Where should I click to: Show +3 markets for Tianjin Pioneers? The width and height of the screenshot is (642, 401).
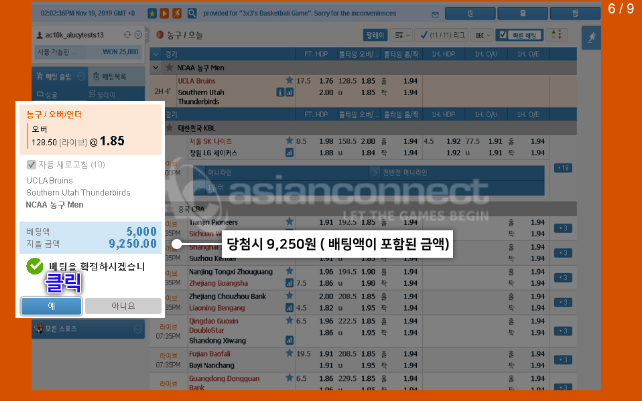click(x=563, y=228)
